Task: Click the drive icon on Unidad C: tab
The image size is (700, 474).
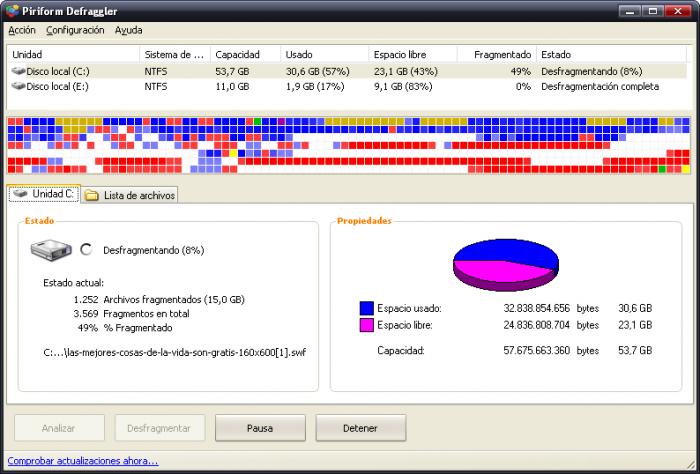Action: (20, 193)
